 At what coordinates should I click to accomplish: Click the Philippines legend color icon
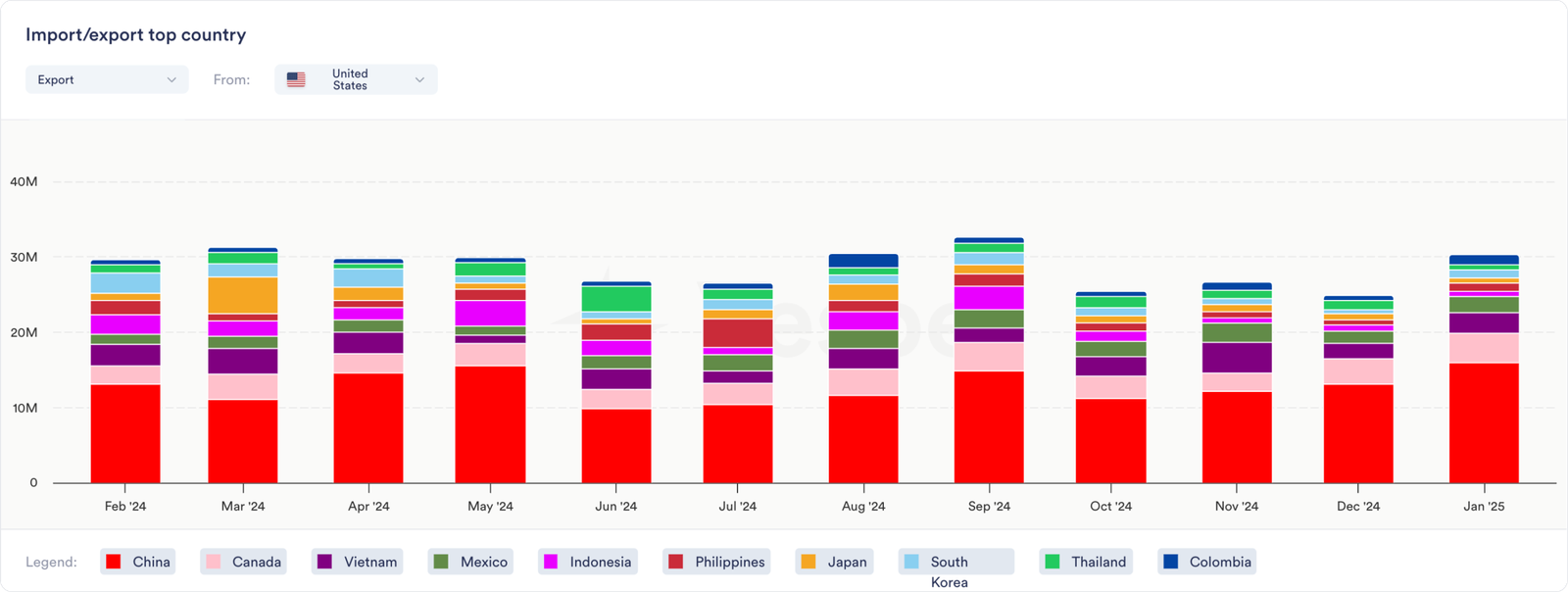click(x=675, y=562)
